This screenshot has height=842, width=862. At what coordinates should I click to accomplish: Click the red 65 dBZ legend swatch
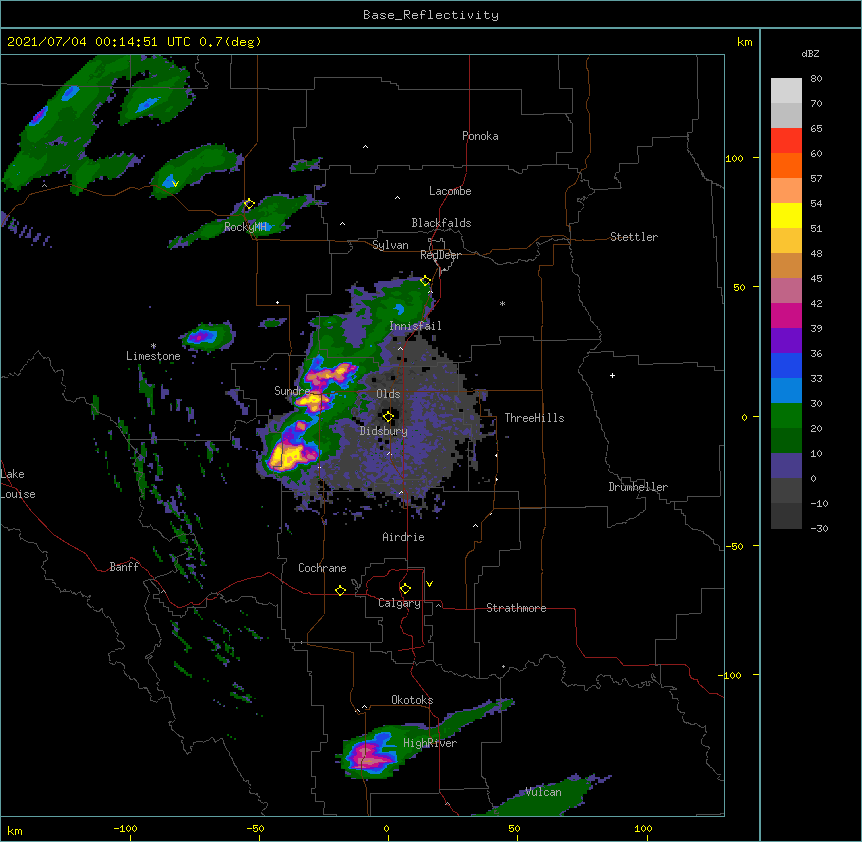786,140
